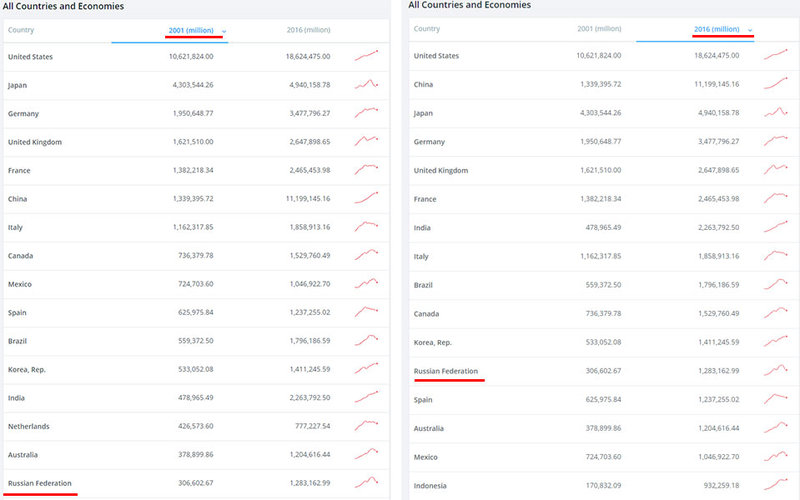Open Russian Federation link in left table
800x500 pixels.
tap(40, 483)
